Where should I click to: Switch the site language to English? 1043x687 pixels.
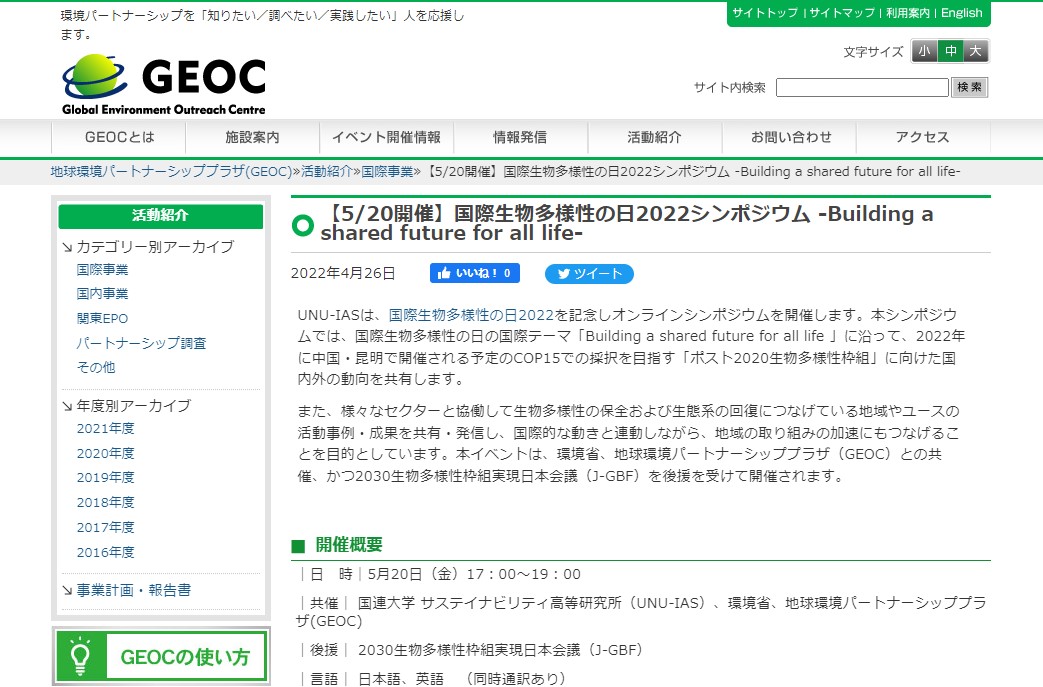pos(961,13)
